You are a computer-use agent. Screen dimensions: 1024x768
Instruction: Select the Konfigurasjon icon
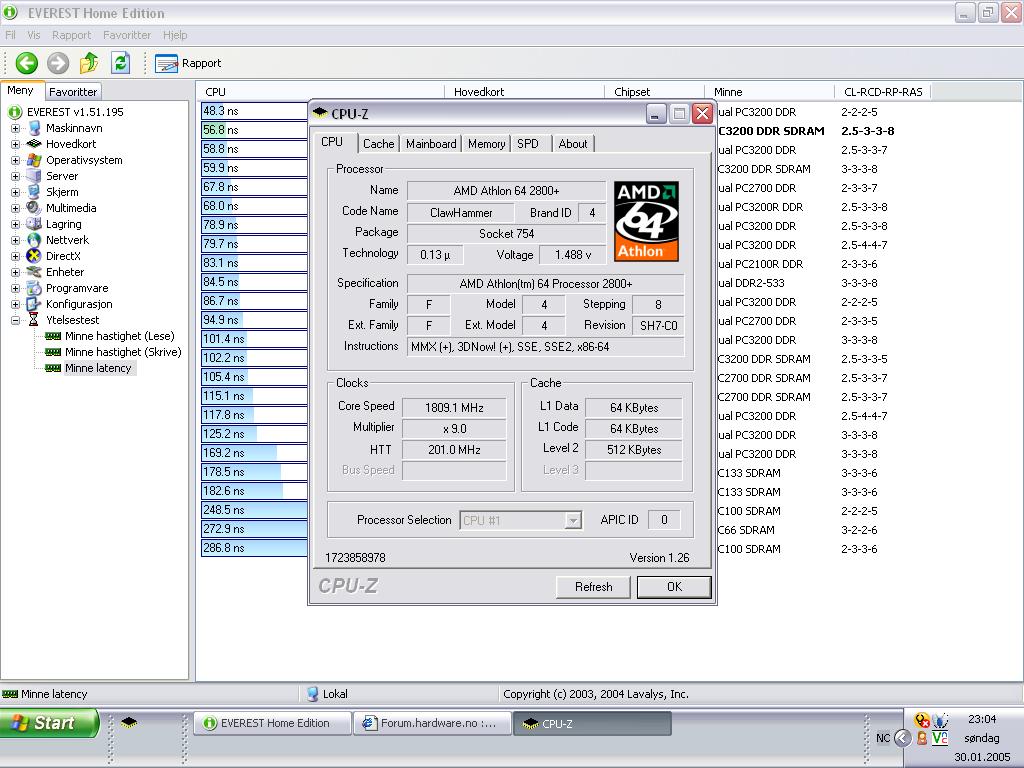click(34, 304)
